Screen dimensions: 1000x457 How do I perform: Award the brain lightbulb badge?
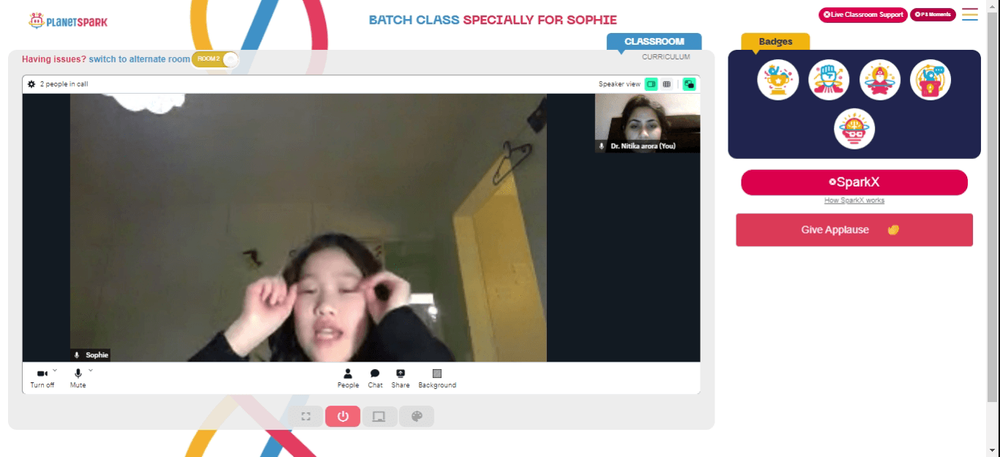pos(855,129)
